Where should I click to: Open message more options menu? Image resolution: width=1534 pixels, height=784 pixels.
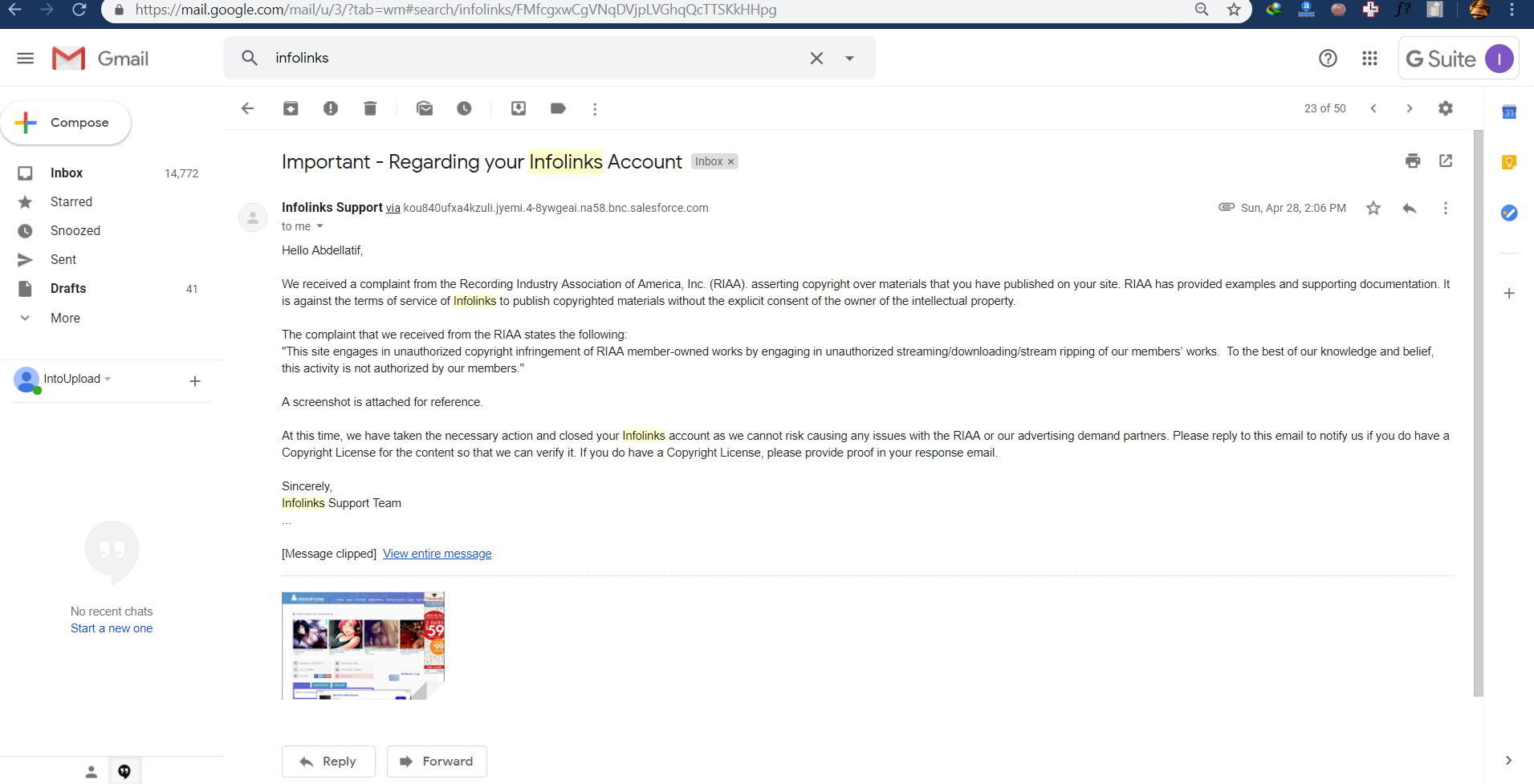click(1445, 208)
